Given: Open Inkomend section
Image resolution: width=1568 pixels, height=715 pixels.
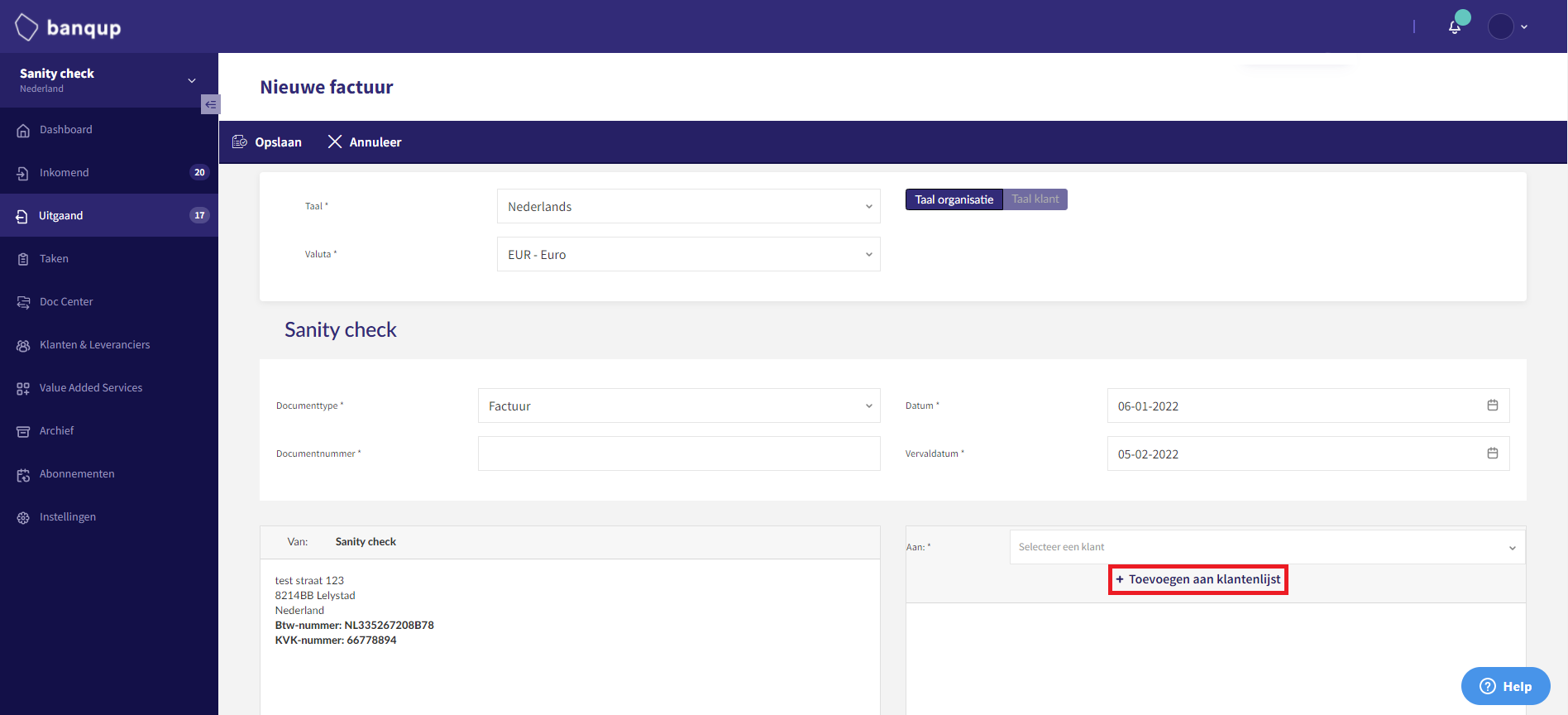Looking at the screenshot, I should pyautogui.click(x=109, y=173).
